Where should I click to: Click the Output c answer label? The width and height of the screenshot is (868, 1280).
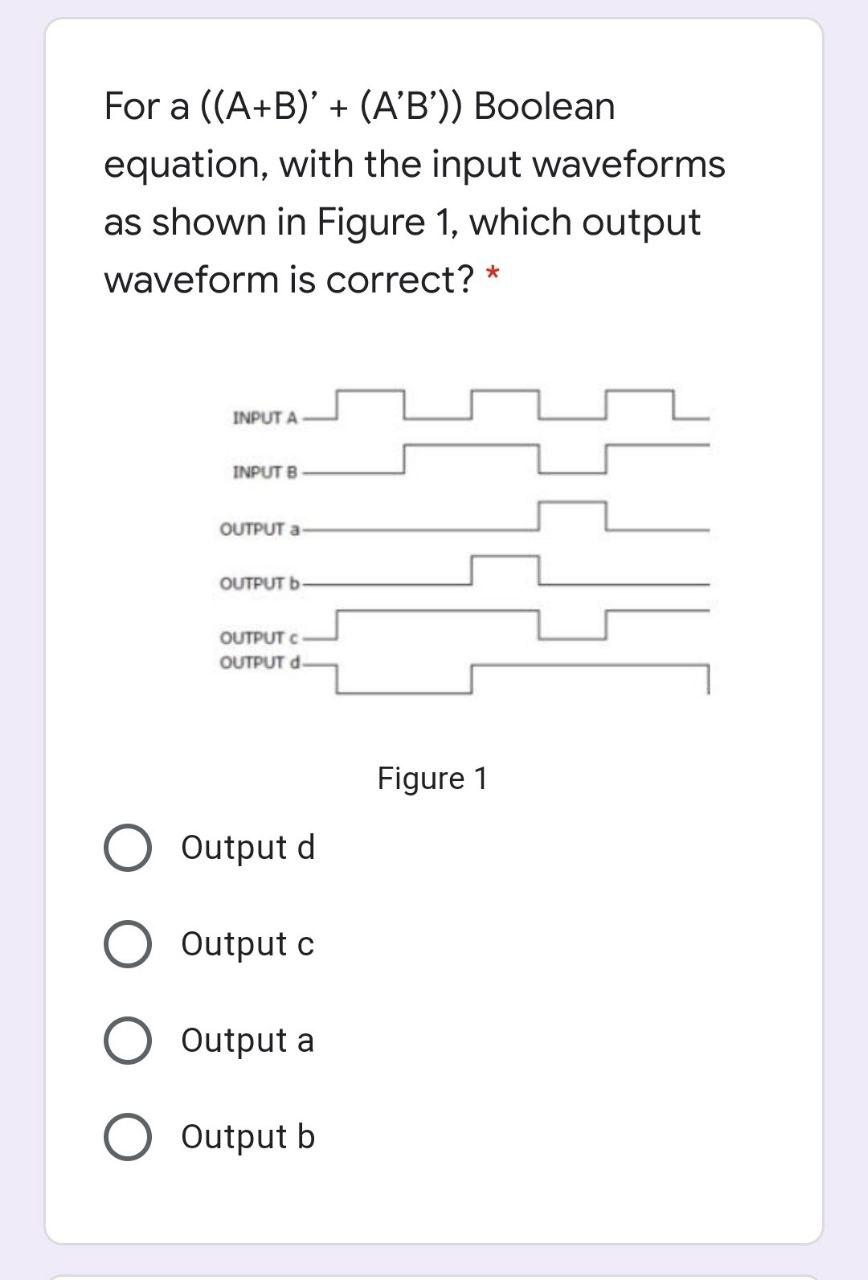[x=245, y=944]
